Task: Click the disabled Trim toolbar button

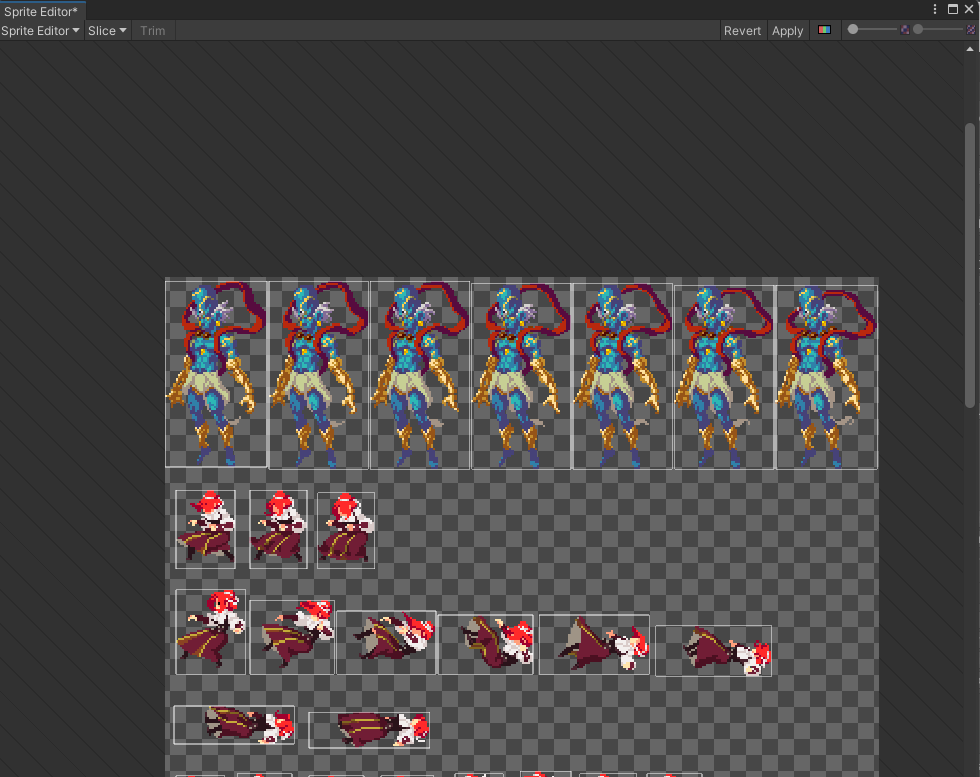Action: coord(152,30)
